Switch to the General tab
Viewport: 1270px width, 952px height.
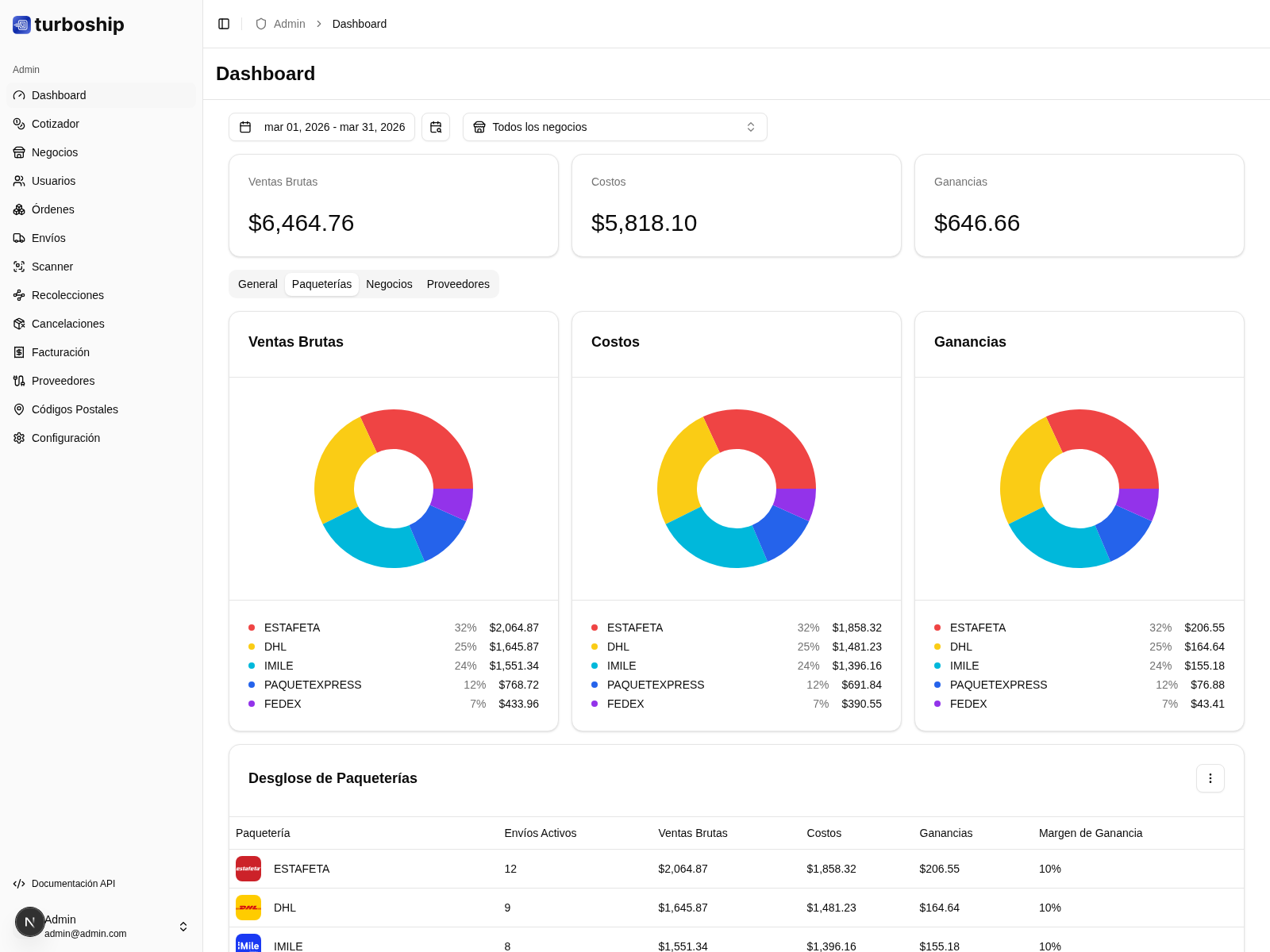[257, 284]
